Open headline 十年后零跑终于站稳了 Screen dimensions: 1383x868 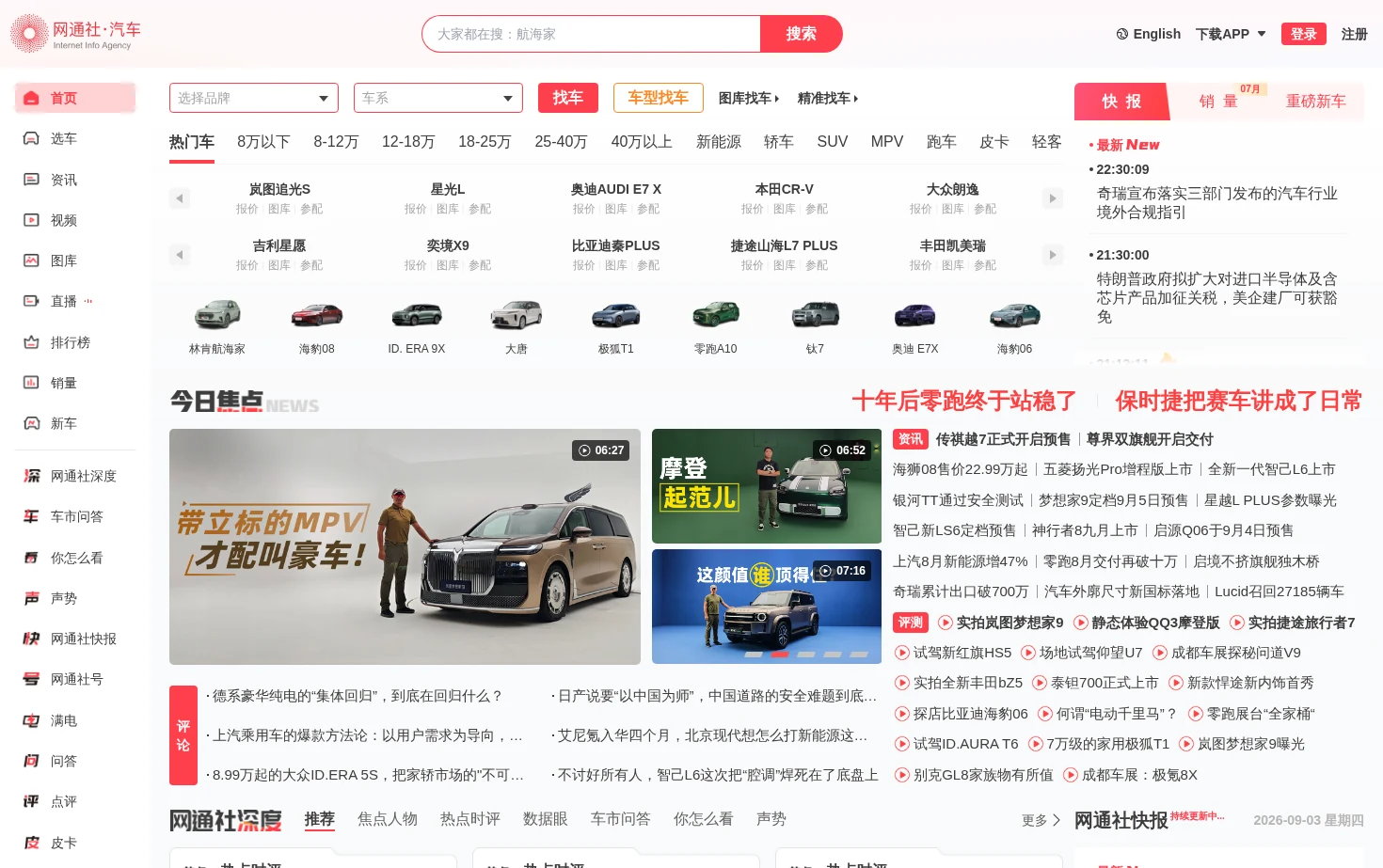click(964, 402)
